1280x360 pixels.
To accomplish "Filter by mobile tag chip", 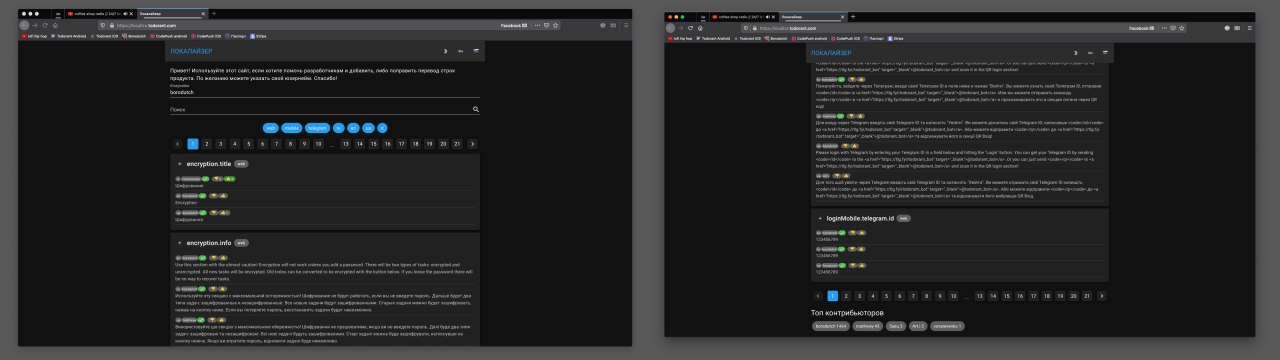I will 291,128.
